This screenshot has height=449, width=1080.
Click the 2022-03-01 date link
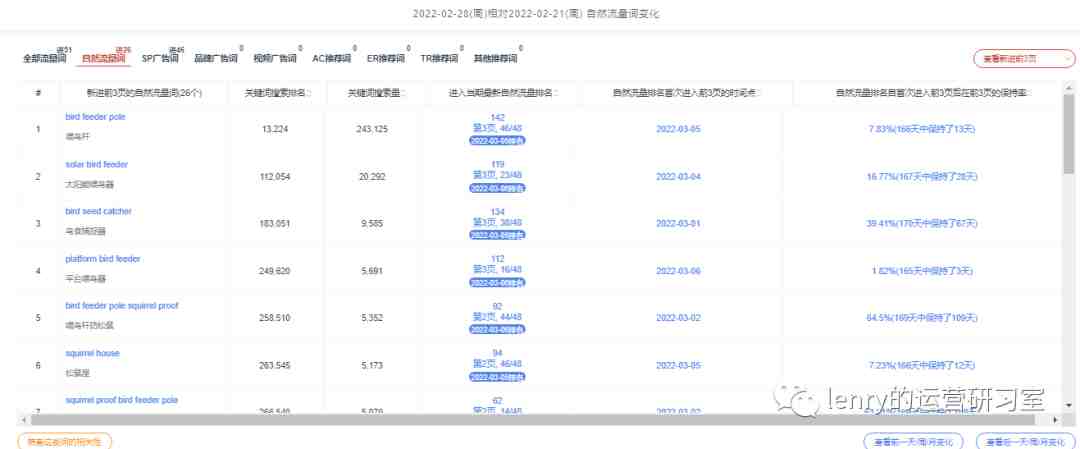pyautogui.click(x=678, y=224)
